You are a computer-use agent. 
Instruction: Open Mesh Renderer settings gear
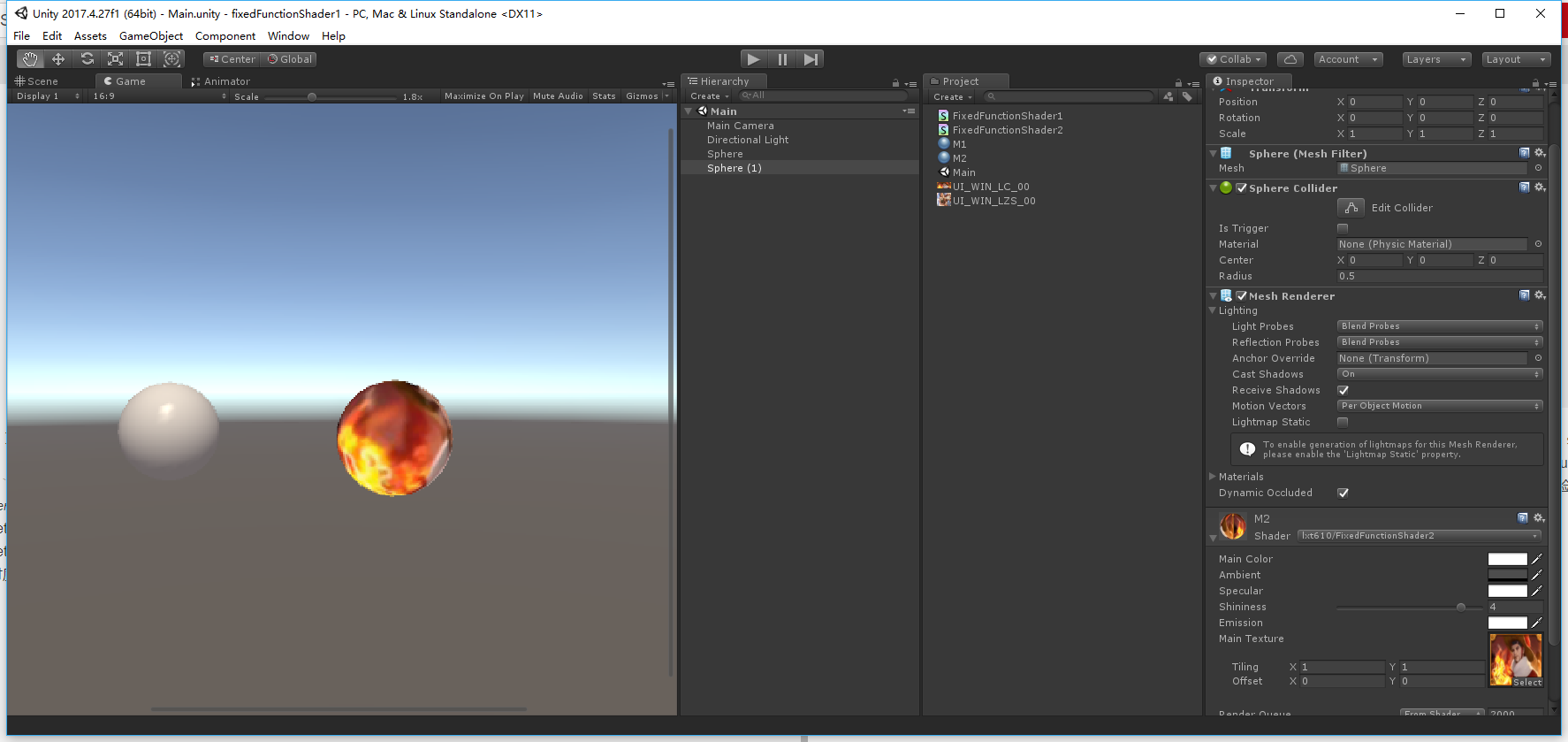pos(1539,295)
